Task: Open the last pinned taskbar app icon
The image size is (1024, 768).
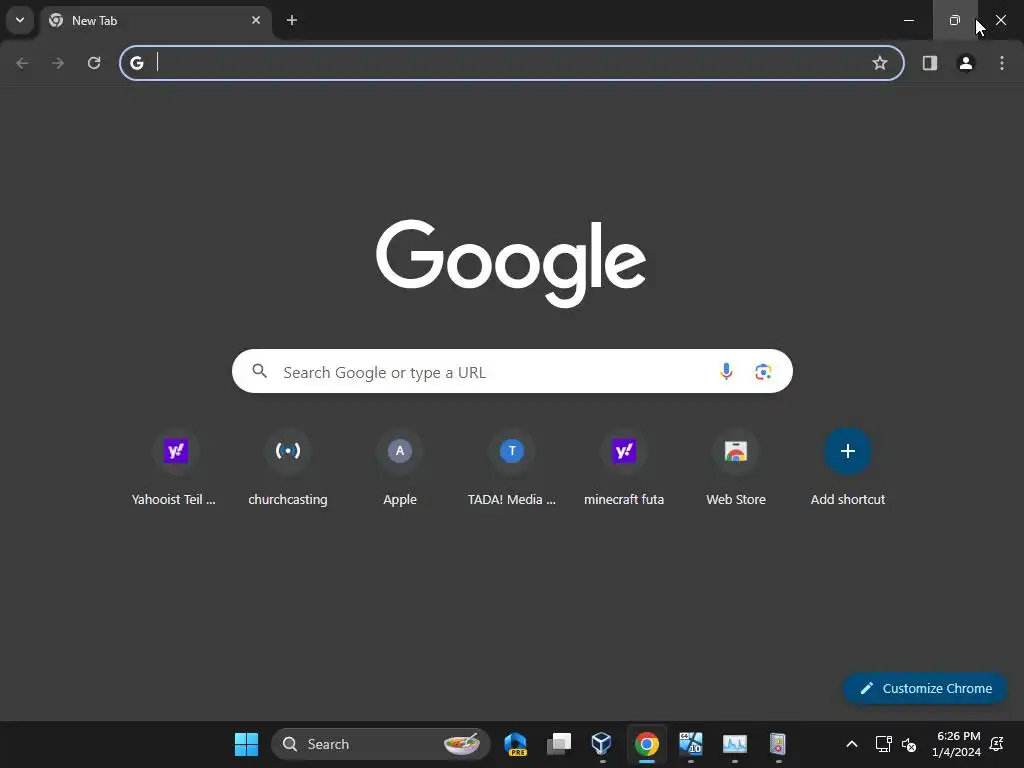Action: click(x=778, y=744)
